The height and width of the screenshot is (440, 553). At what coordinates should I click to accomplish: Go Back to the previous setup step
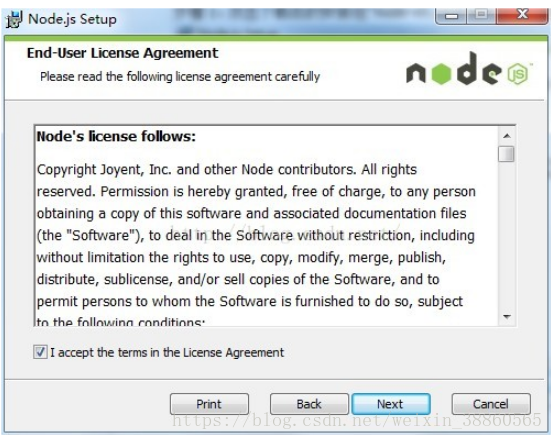click(x=309, y=404)
